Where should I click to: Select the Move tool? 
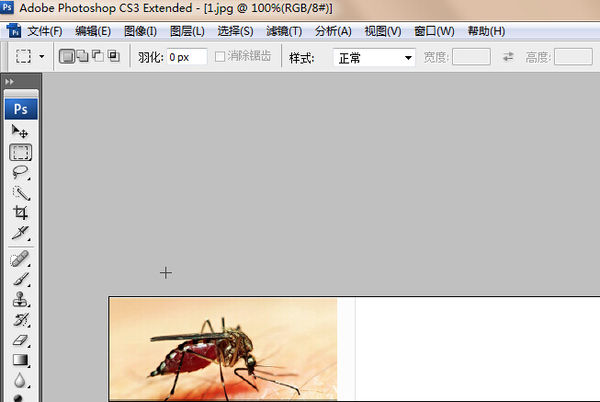20,132
